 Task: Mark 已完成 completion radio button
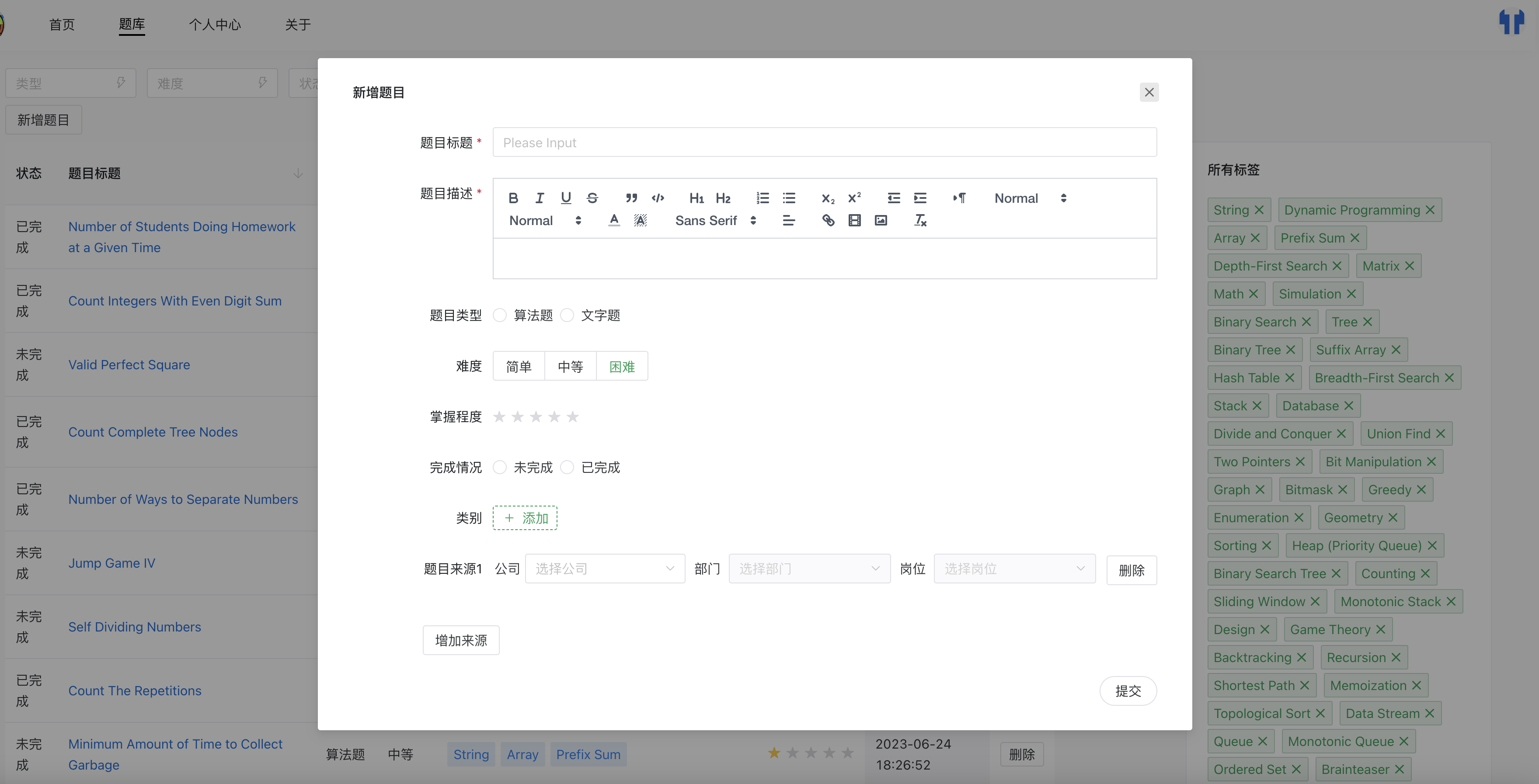[568, 467]
